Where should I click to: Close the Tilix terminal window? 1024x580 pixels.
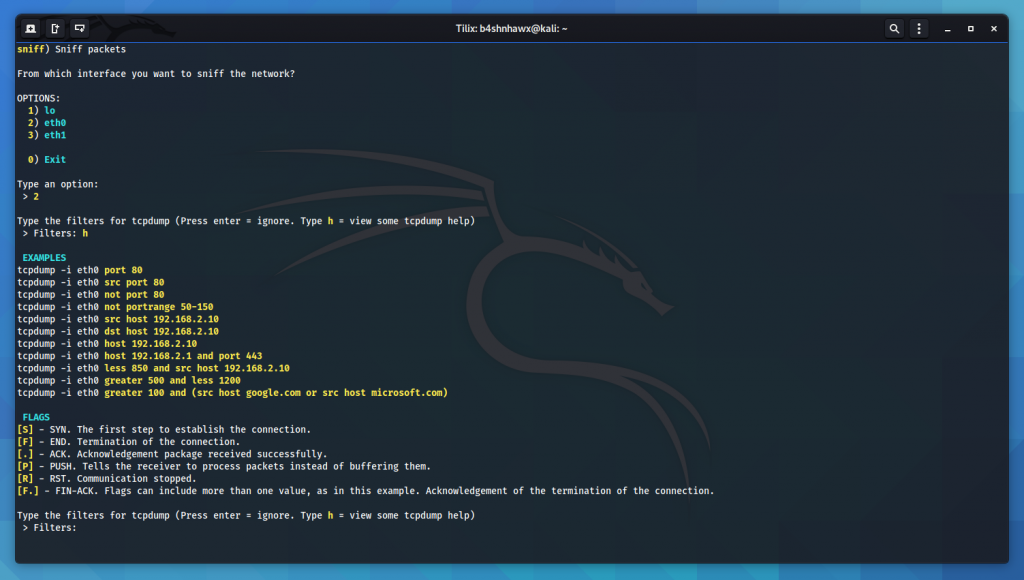pyautogui.click(x=993, y=29)
